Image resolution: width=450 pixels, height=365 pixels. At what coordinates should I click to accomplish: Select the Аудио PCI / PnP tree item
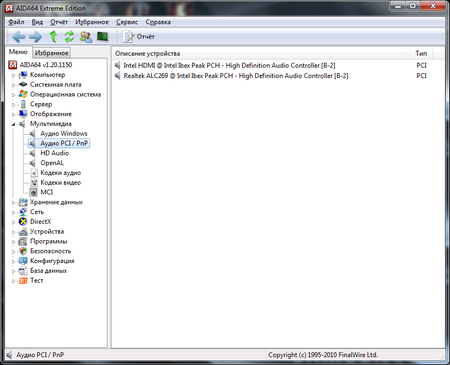[x=59, y=143]
